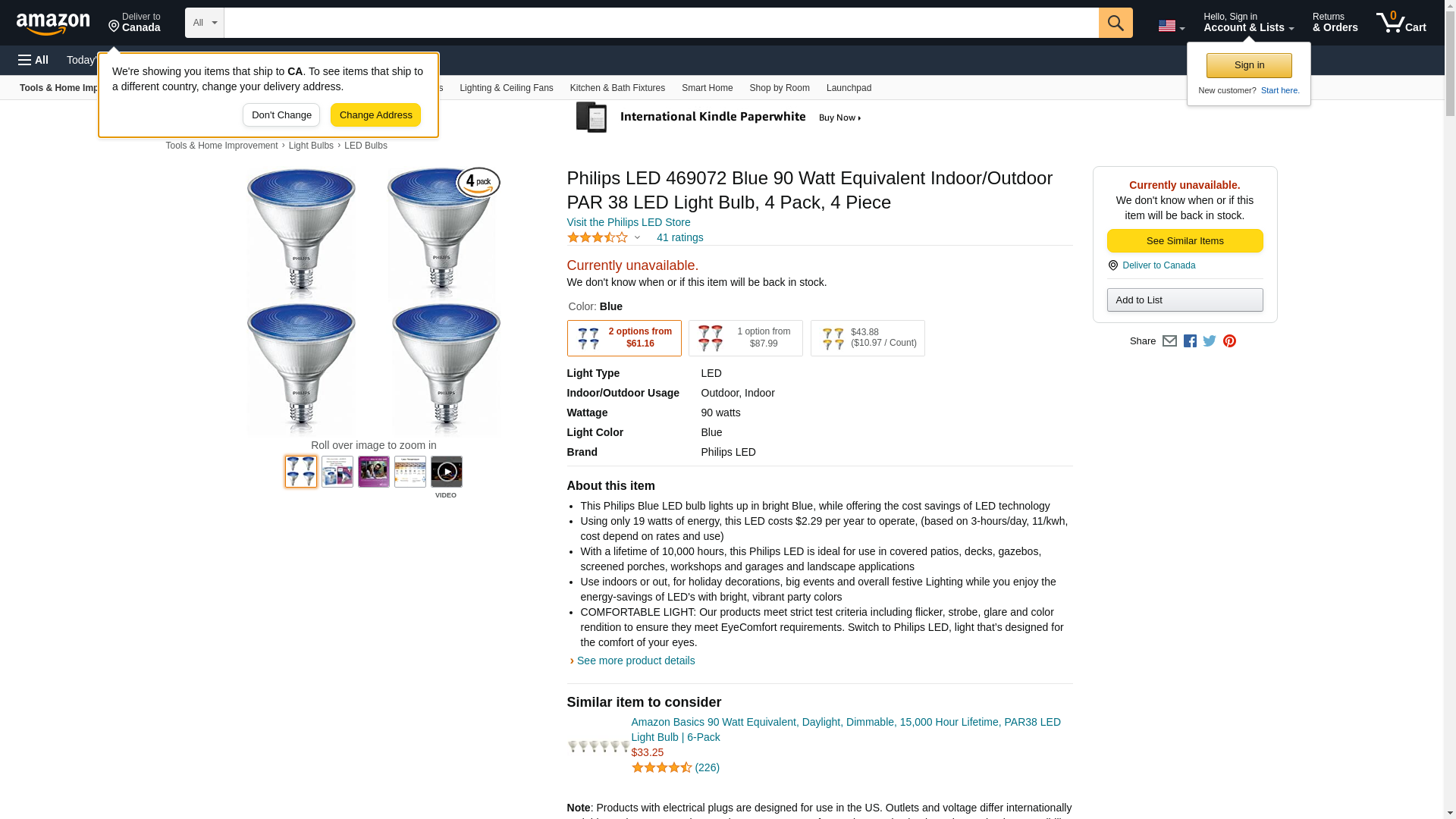
Task: Share the product on Facebook
Action: (x=1190, y=341)
